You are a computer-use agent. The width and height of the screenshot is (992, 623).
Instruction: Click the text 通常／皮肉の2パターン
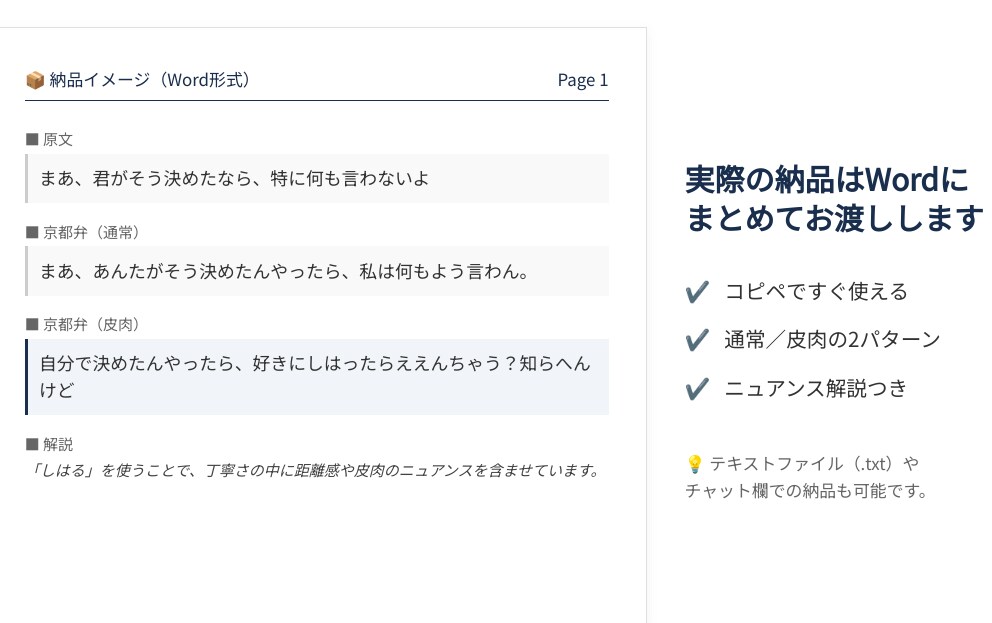pyautogui.click(x=833, y=340)
